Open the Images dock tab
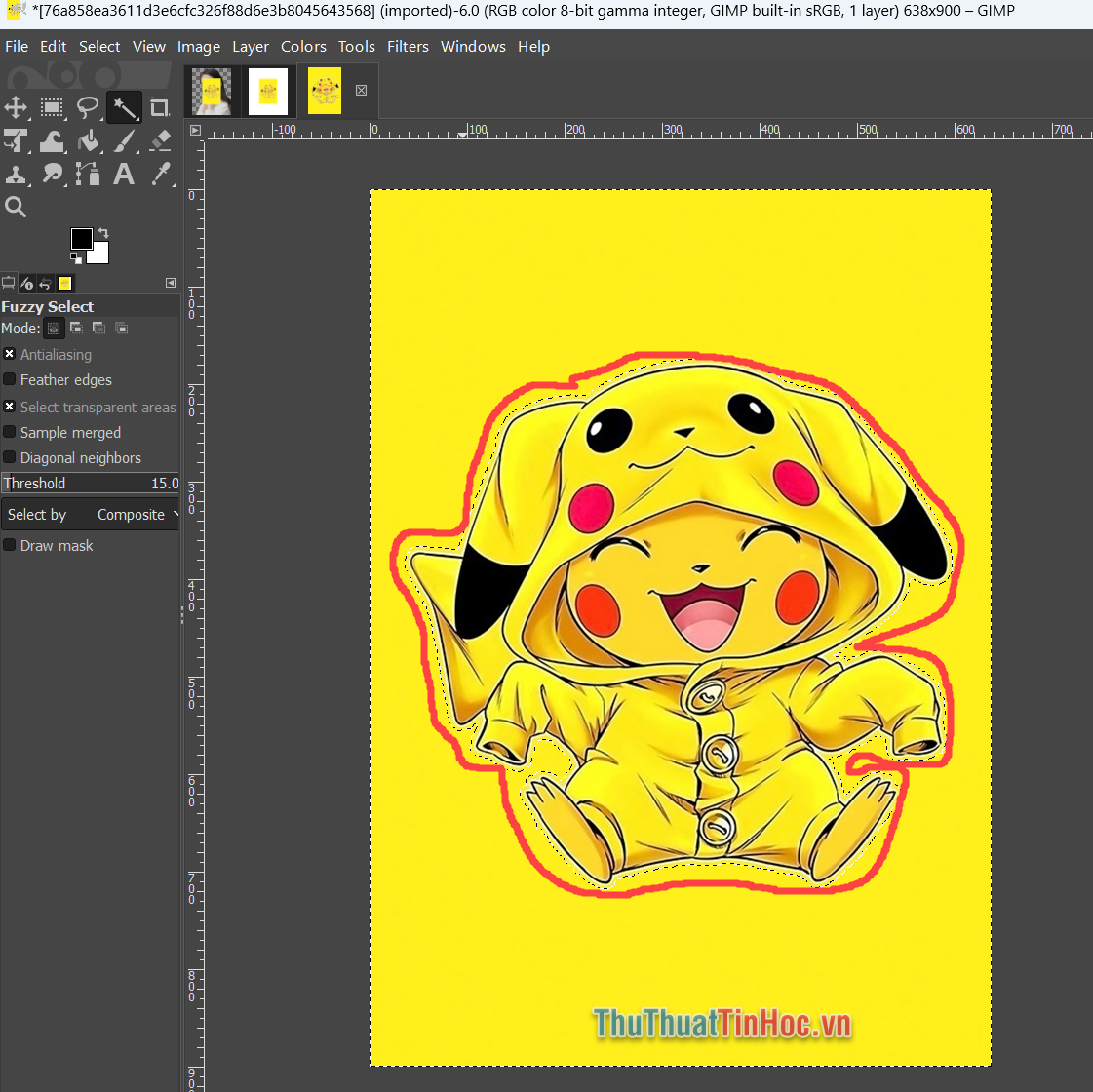1093x1092 pixels. [x=64, y=283]
